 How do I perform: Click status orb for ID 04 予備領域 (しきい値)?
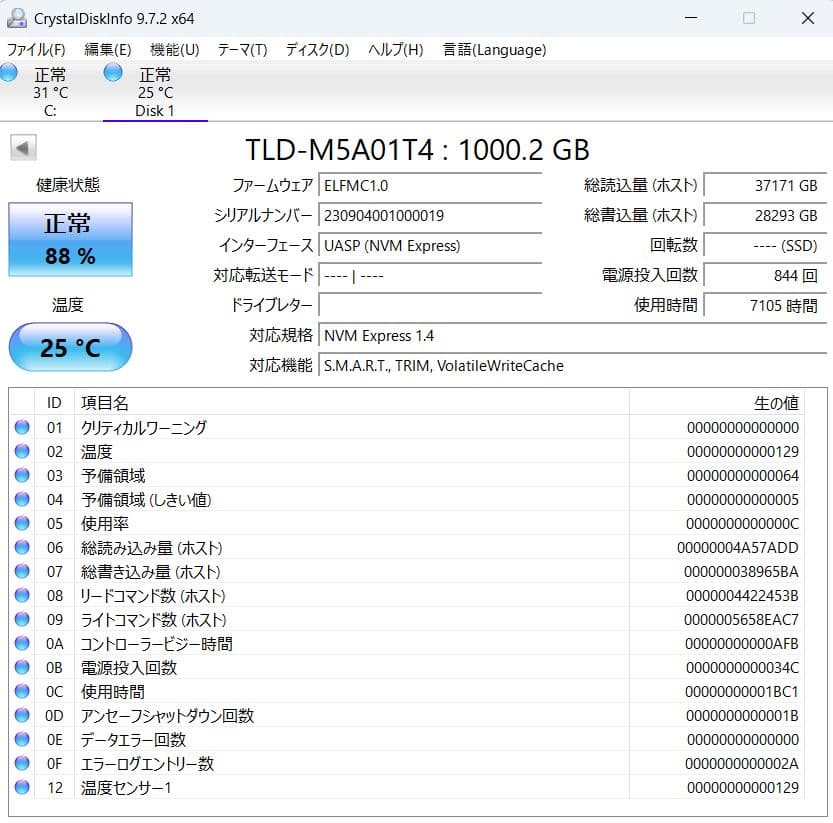tap(22, 499)
